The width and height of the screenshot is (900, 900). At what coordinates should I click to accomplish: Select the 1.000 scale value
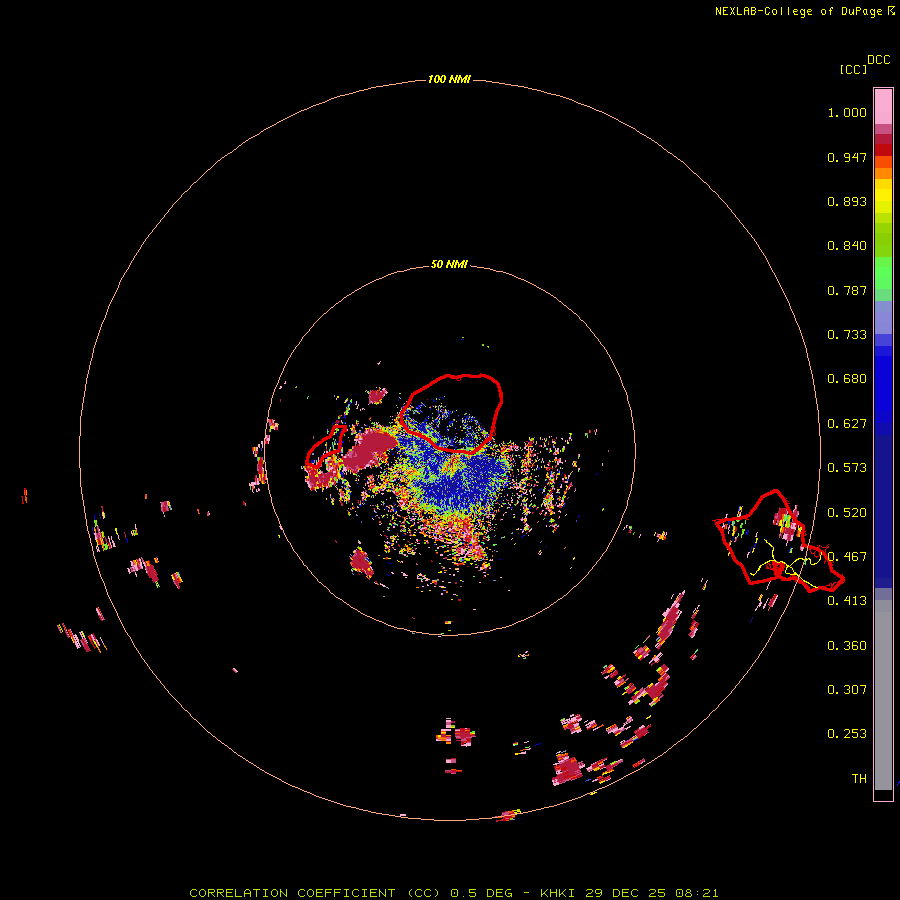[847, 112]
